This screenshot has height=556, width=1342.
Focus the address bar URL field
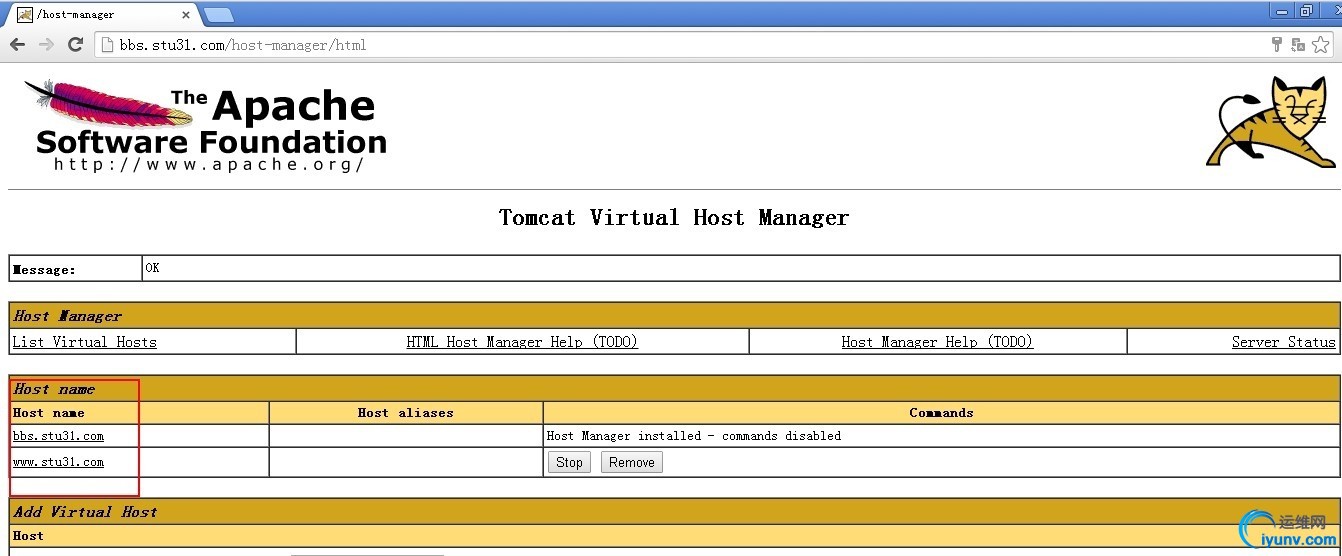[680, 44]
